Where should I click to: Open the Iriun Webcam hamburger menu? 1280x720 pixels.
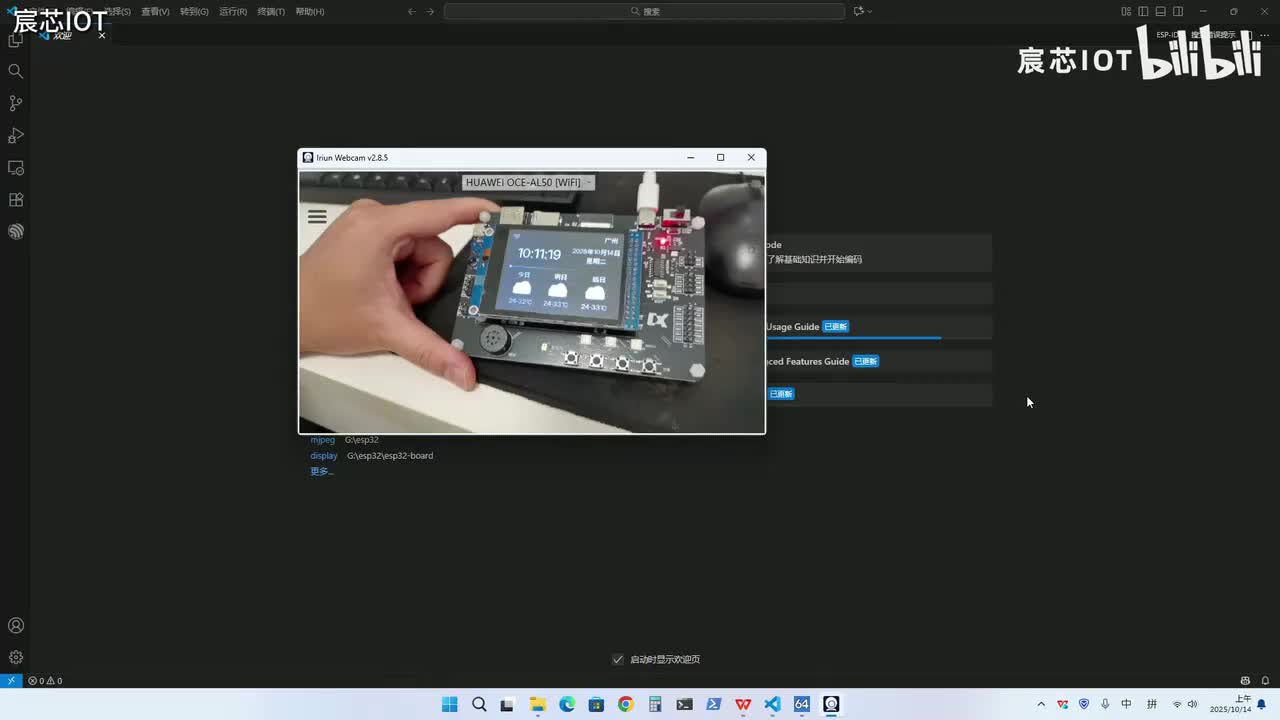click(317, 217)
